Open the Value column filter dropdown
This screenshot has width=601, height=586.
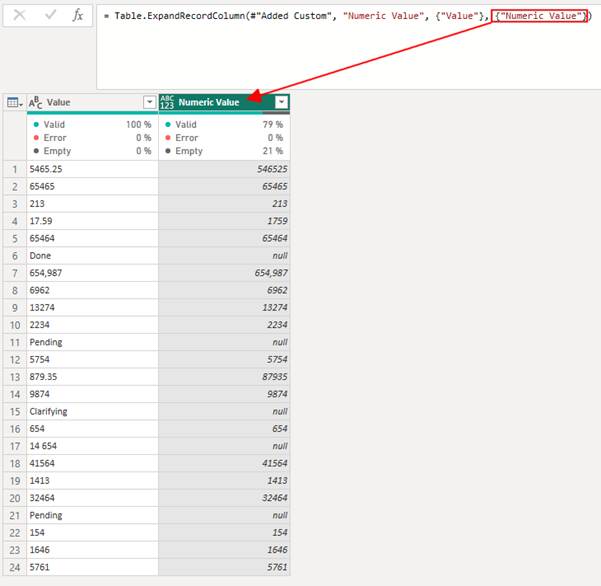point(150,102)
